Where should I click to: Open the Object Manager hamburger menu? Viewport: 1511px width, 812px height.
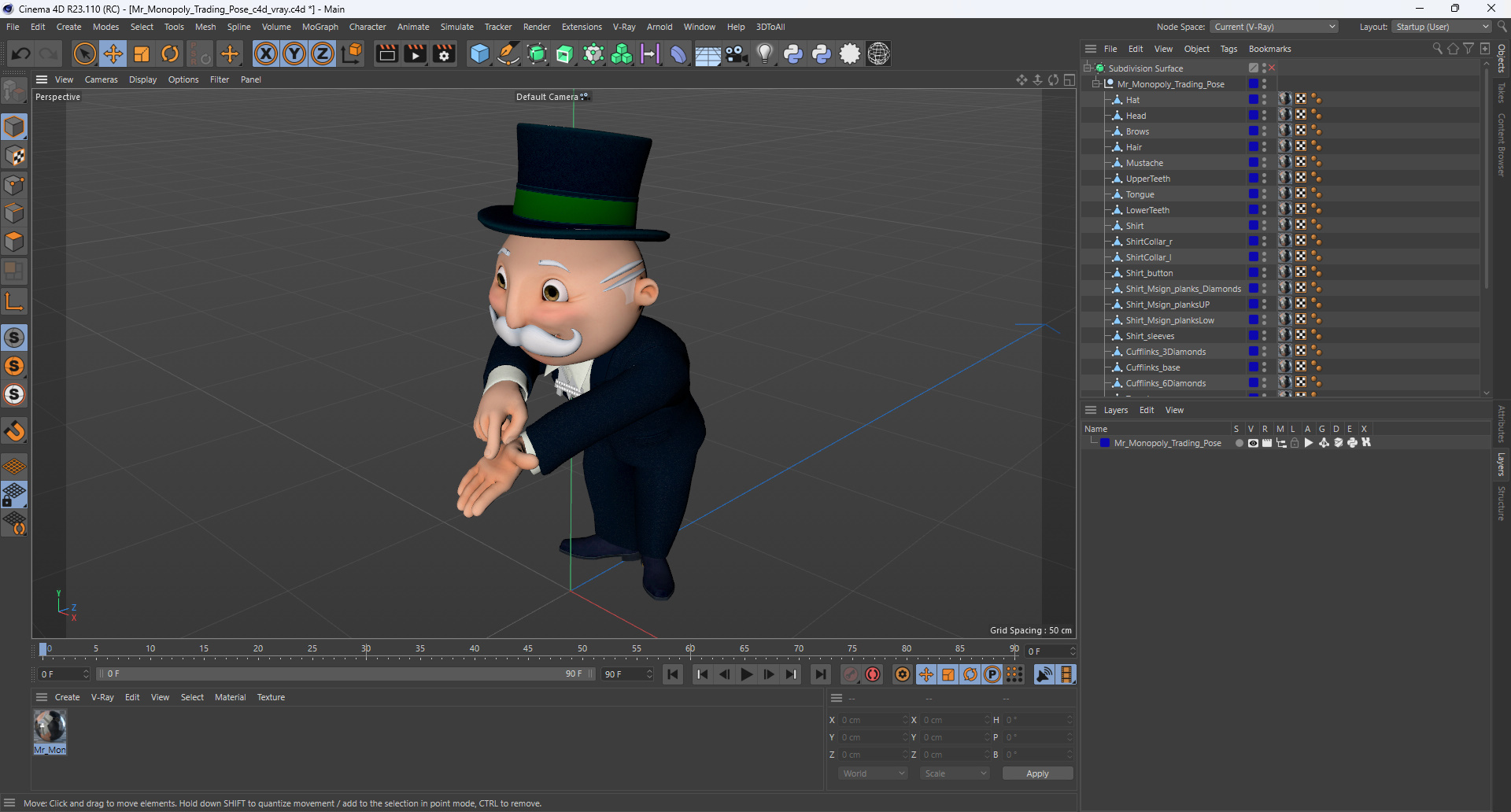coord(1091,49)
